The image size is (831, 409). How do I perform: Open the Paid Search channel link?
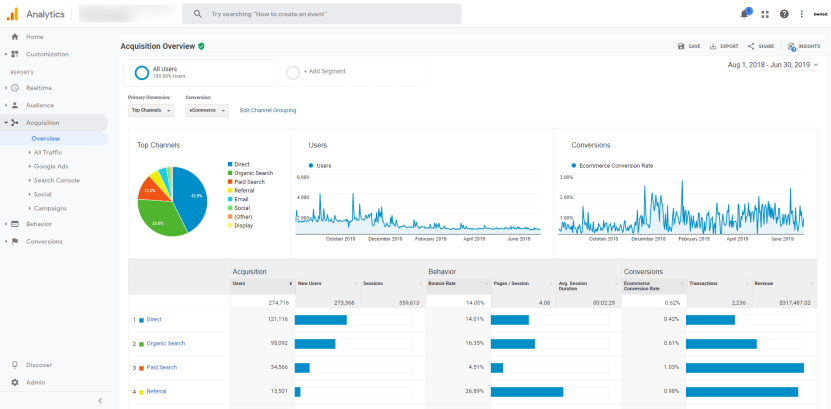click(x=162, y=367)
